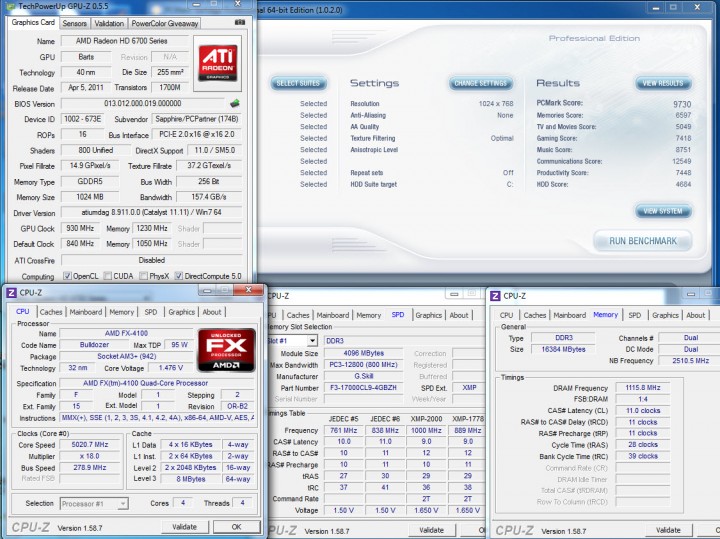Select the CPU tab in the CPU-Z CPU window

pyautogui.click(x=22, y=311)
